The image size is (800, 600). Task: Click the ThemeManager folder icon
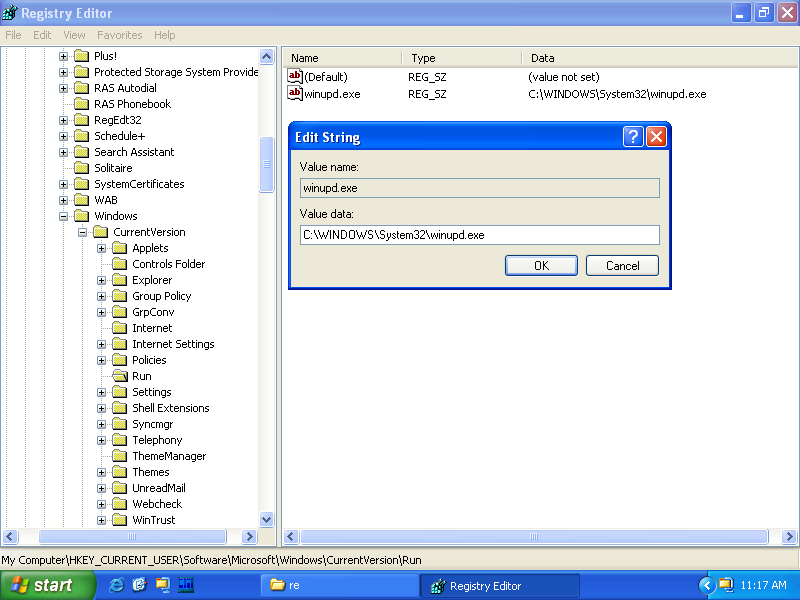coord(120,456)
